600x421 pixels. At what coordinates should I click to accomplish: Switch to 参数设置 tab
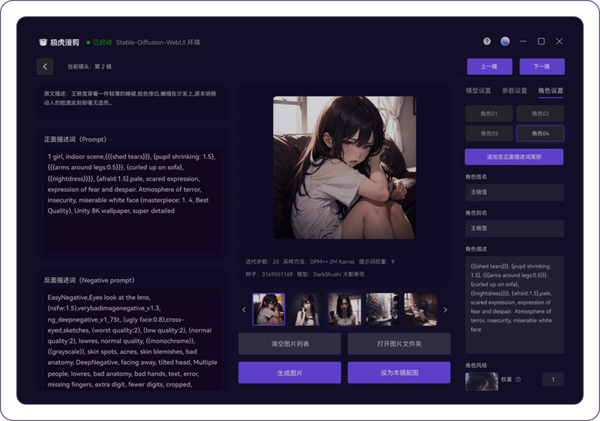point(515,90)
